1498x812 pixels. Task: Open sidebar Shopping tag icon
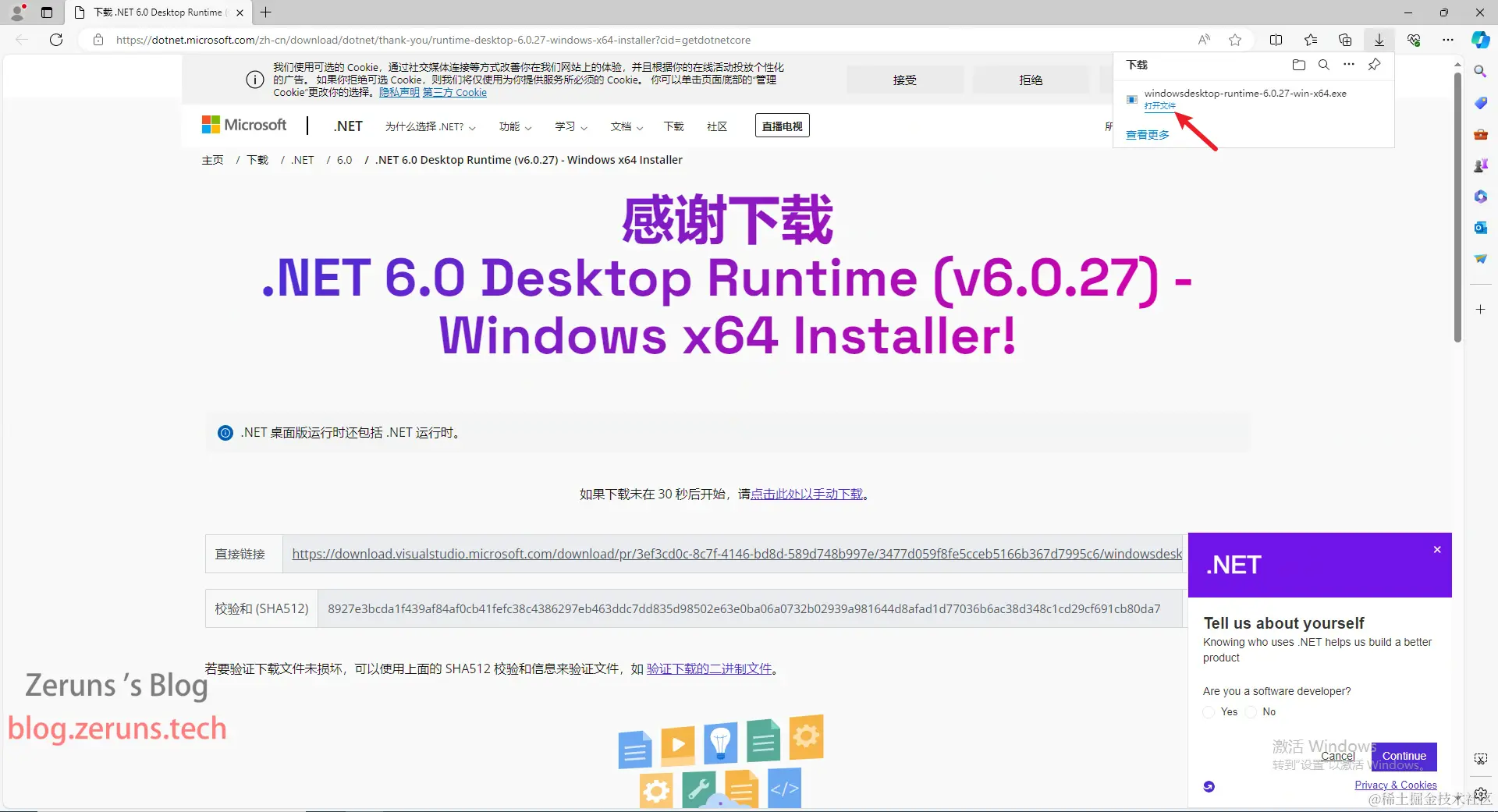1480,103
